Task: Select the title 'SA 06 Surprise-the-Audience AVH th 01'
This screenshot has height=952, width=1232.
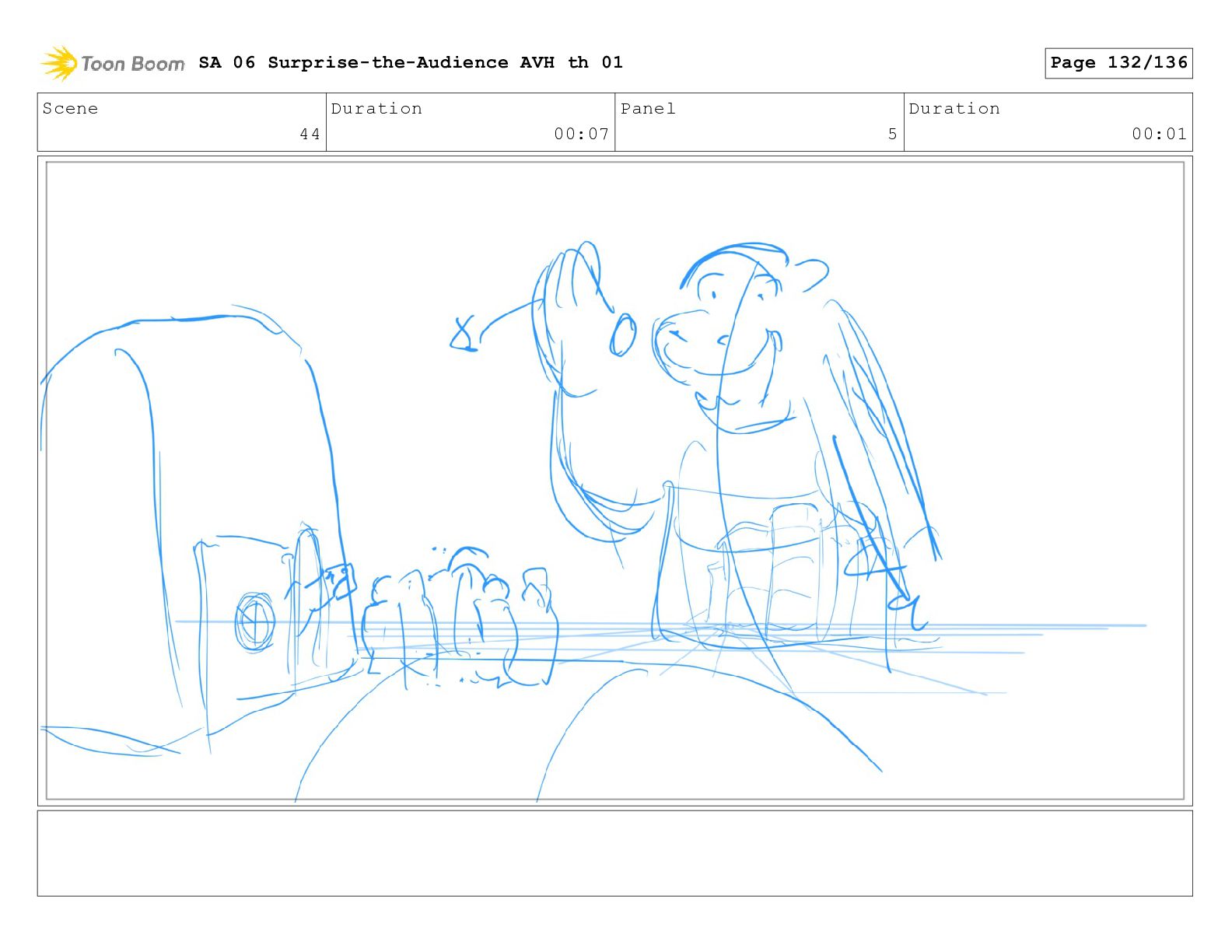Action: (411, 62)
